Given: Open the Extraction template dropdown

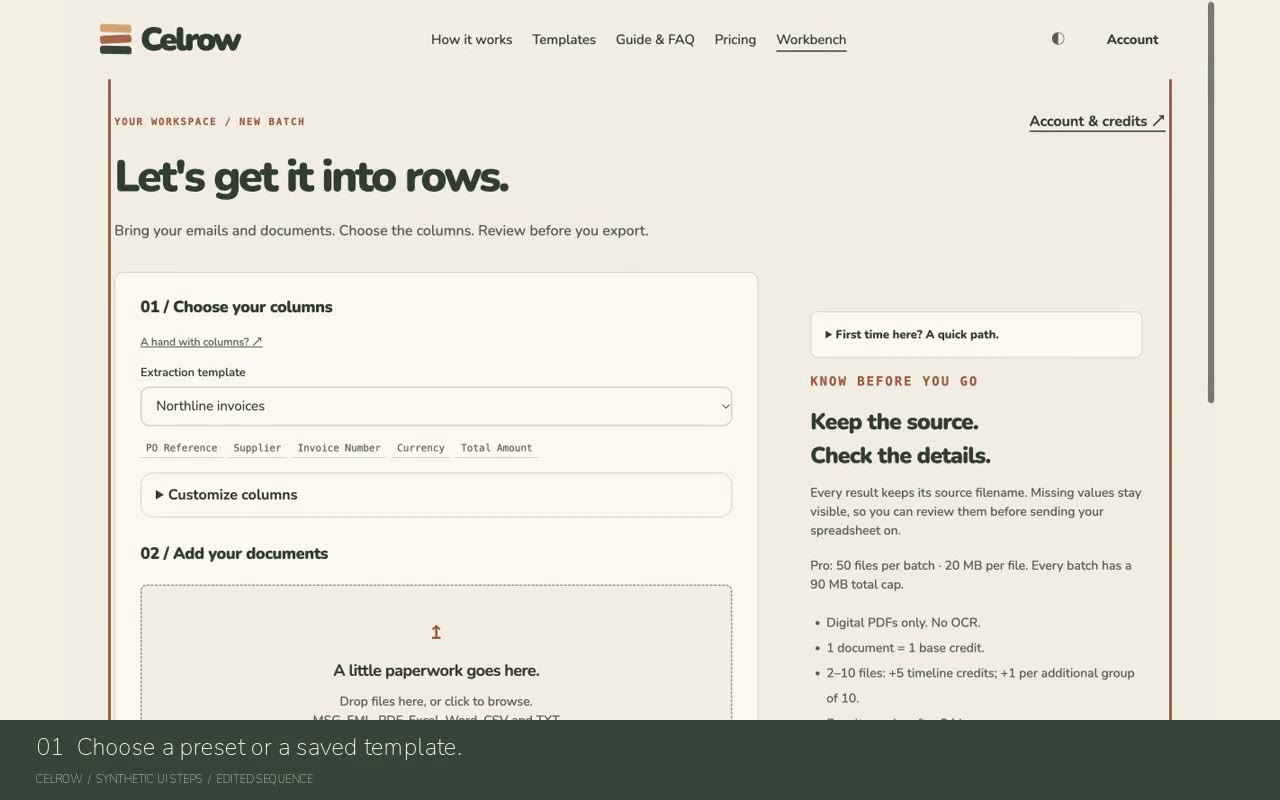Looking at the screenshot, I should [436, 406].
